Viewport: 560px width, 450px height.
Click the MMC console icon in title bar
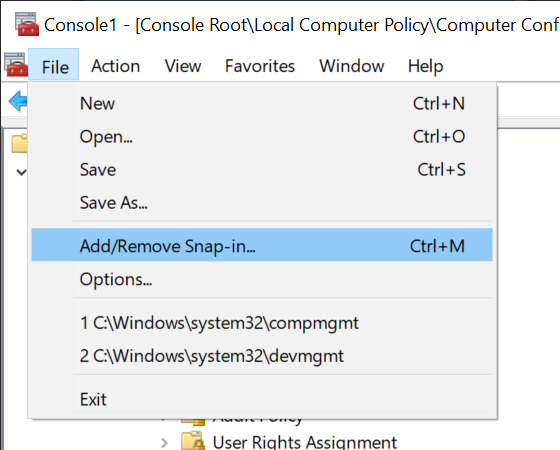click(27, 24)
